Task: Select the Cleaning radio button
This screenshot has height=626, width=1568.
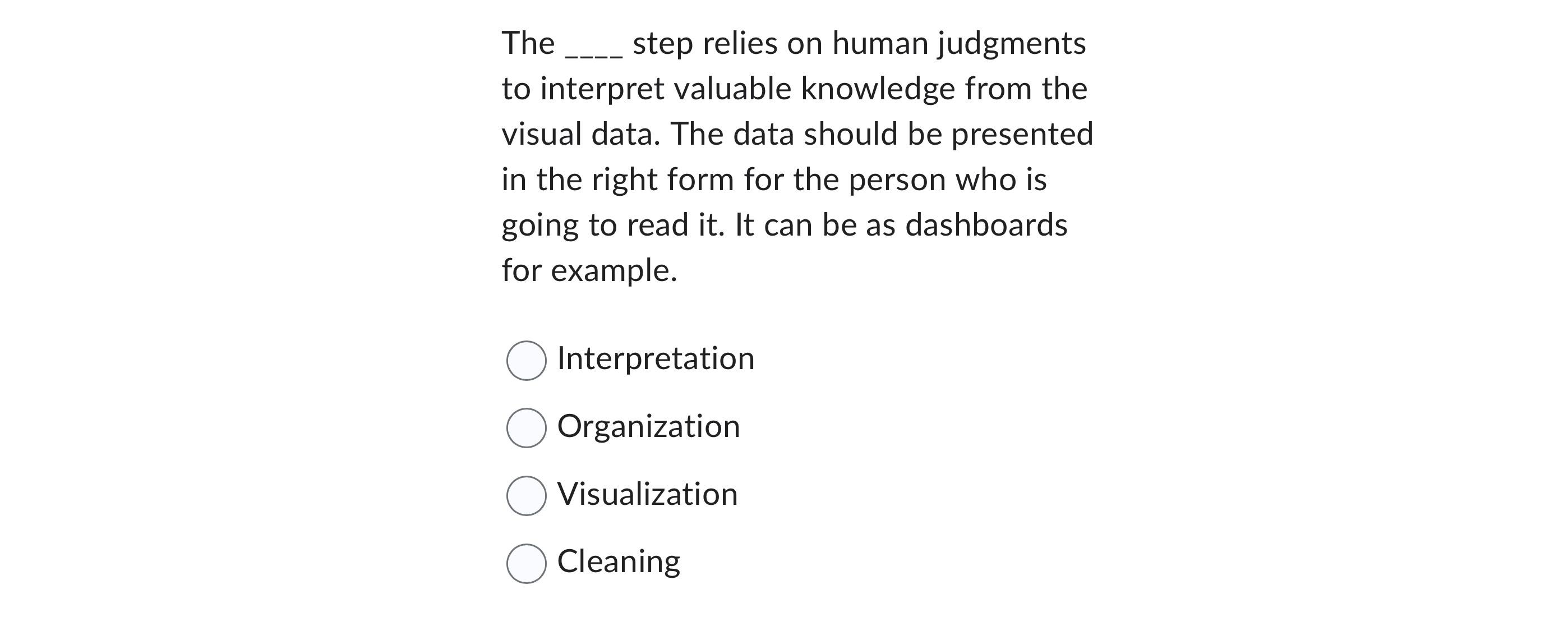Action: [527, 563]
